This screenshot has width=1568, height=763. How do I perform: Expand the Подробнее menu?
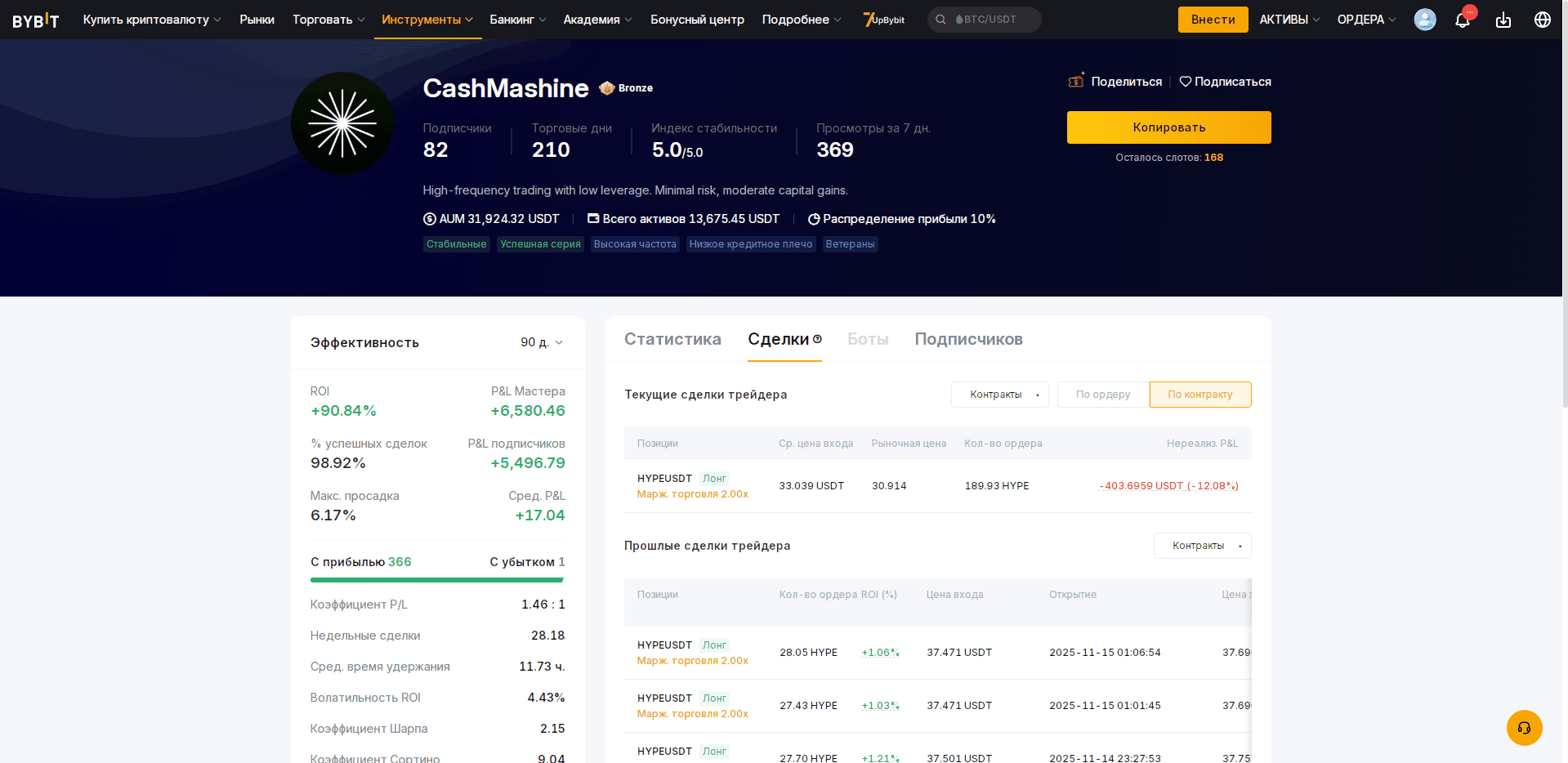802,20
